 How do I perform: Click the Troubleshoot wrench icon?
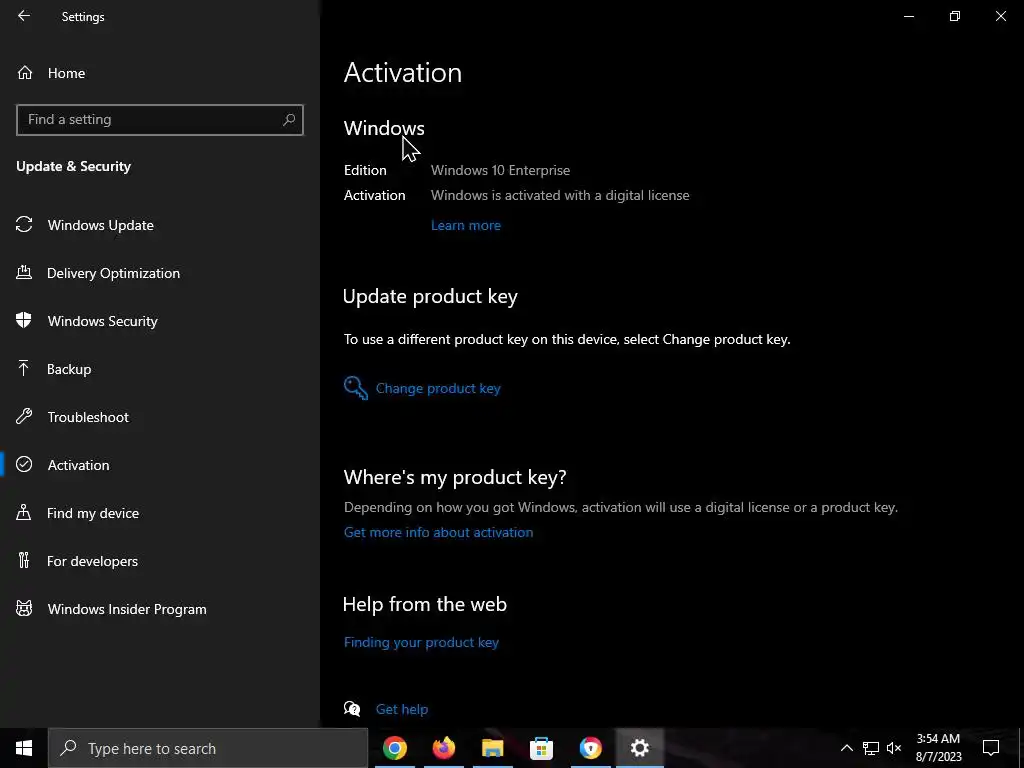click(24, 416)
